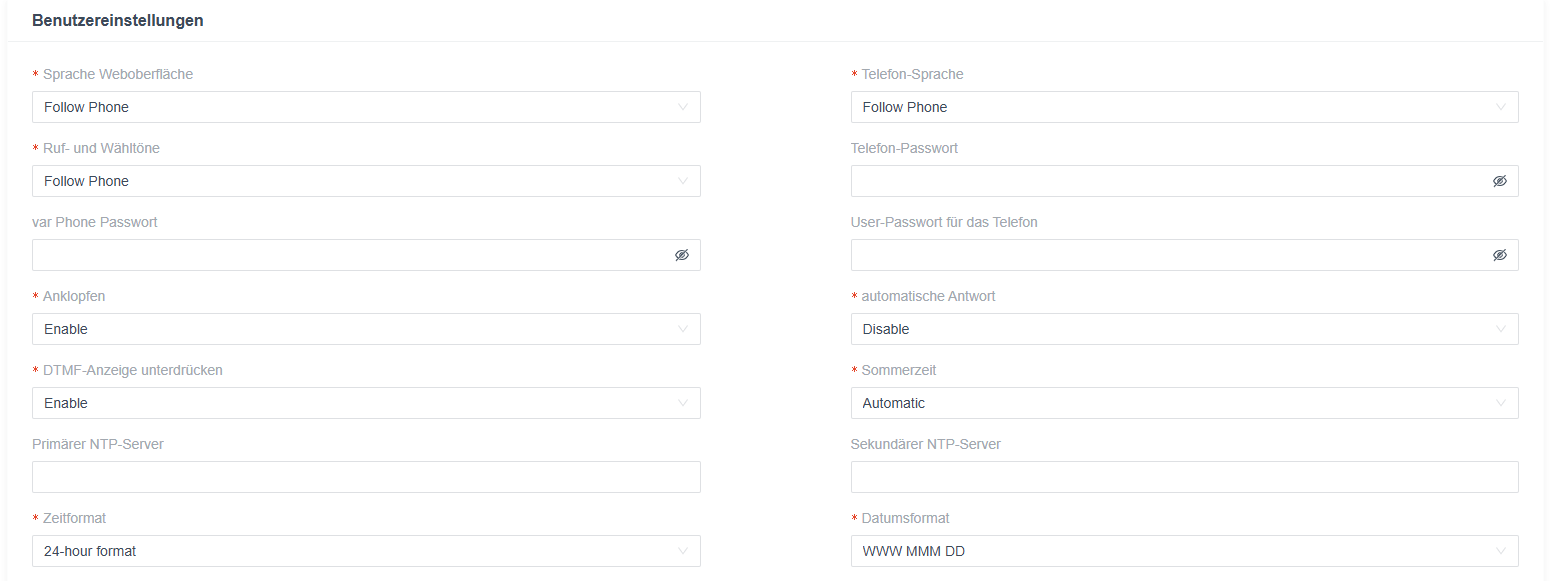The image size is (1568, 581).
Task: Click the Primärer NTP-Server label
Action: coord(98,444)
